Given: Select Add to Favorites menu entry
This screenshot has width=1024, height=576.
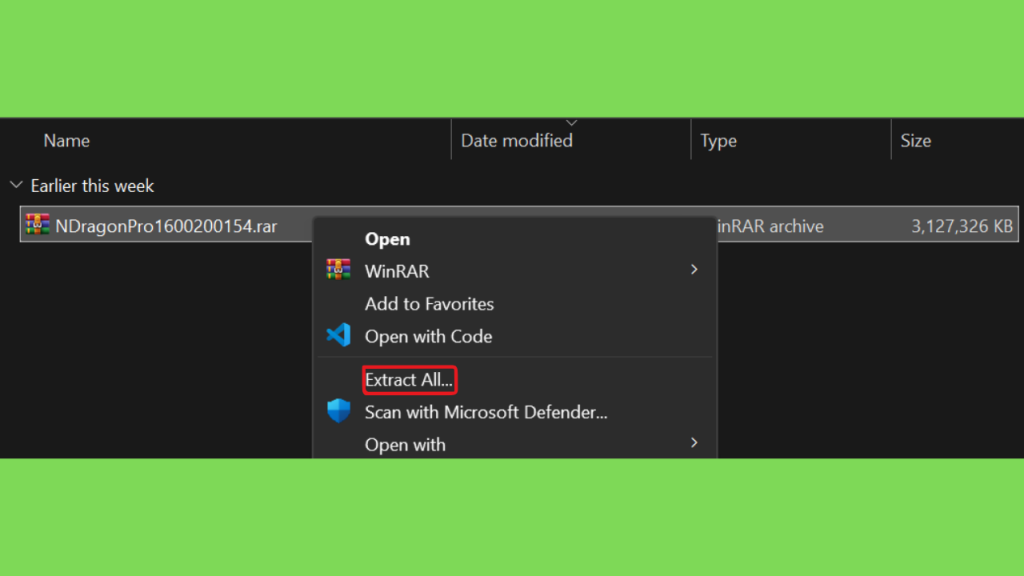Looking at the screenshot, I should coord(429,304).
